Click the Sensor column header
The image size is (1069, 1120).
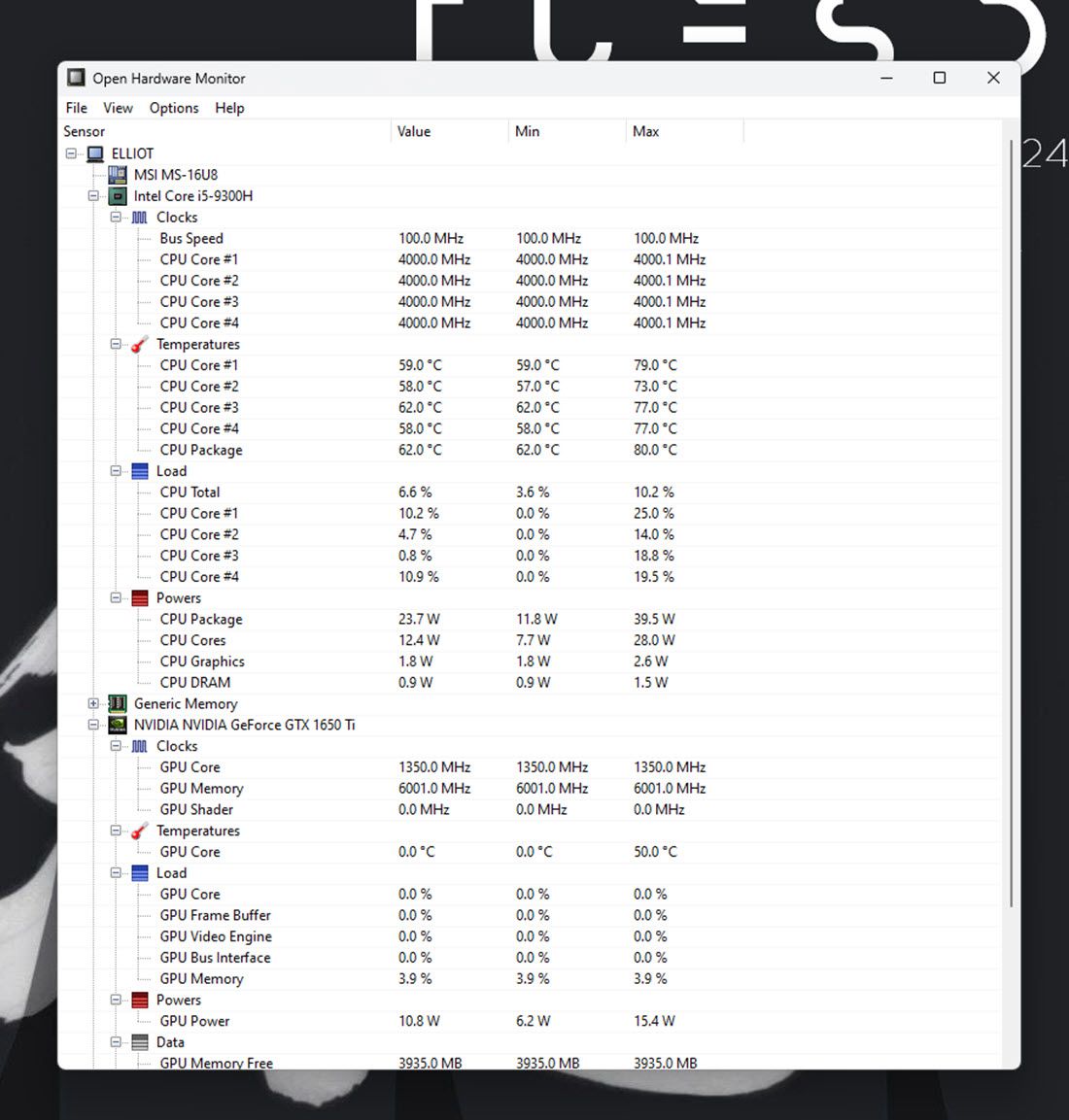(225, 131)
